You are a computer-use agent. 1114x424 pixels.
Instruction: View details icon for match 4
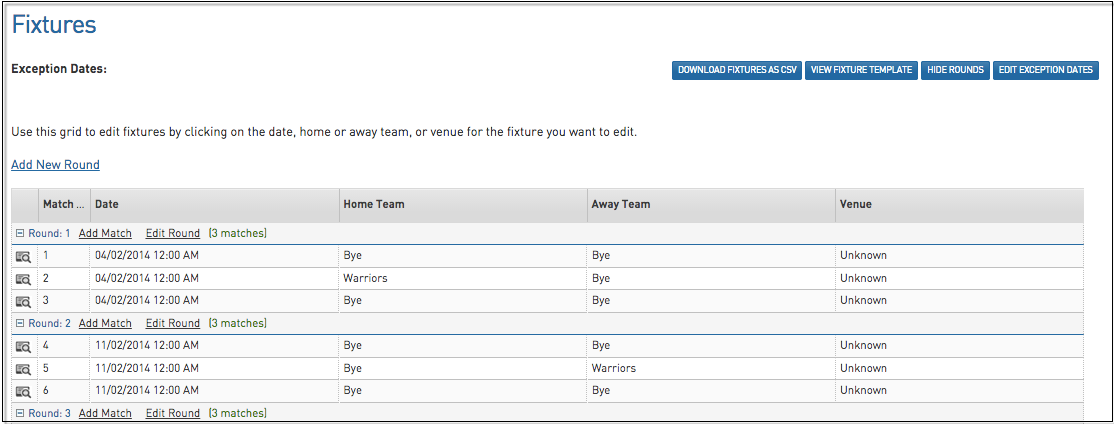pos(23,346)
